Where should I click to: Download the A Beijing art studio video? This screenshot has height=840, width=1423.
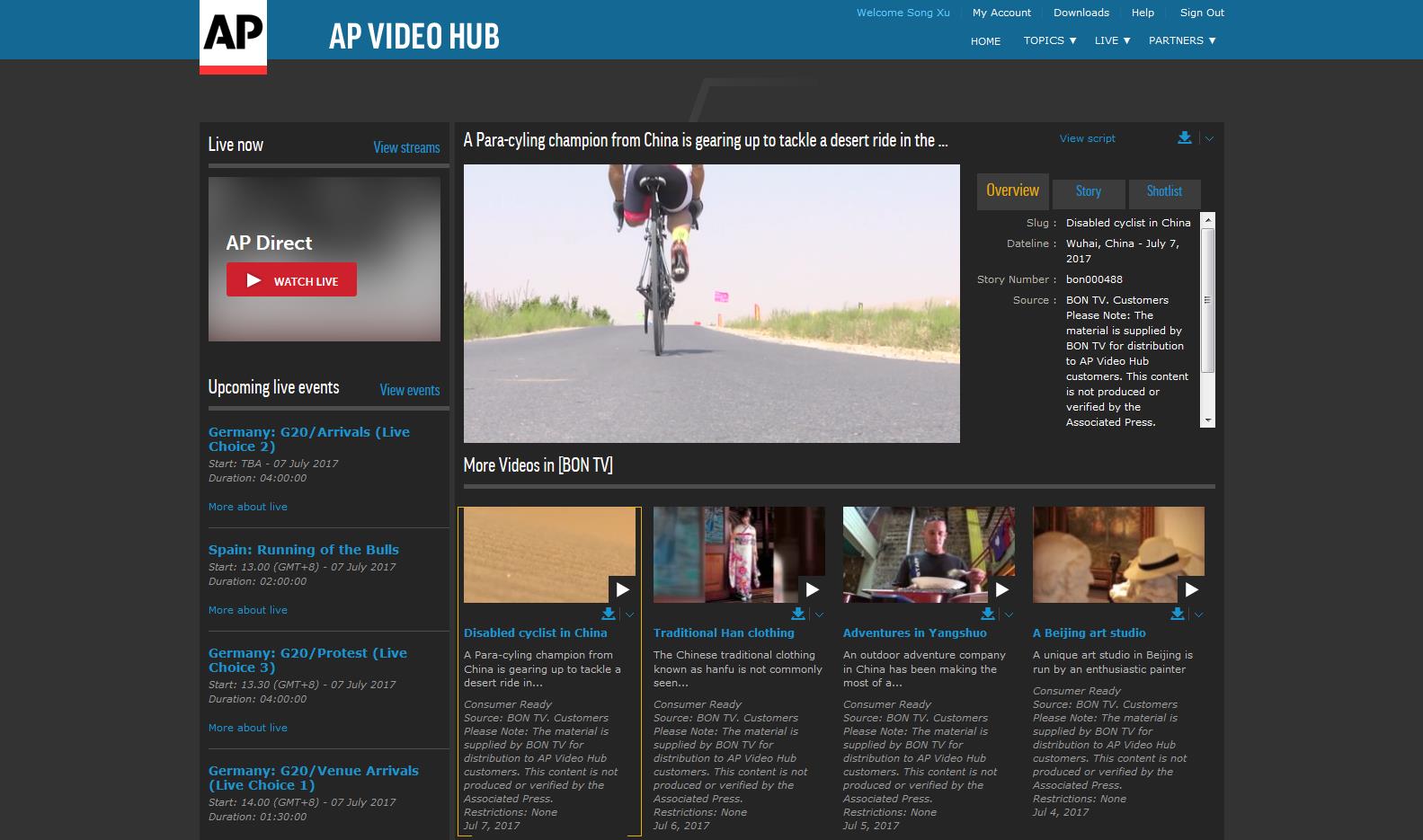point(1178,614)
